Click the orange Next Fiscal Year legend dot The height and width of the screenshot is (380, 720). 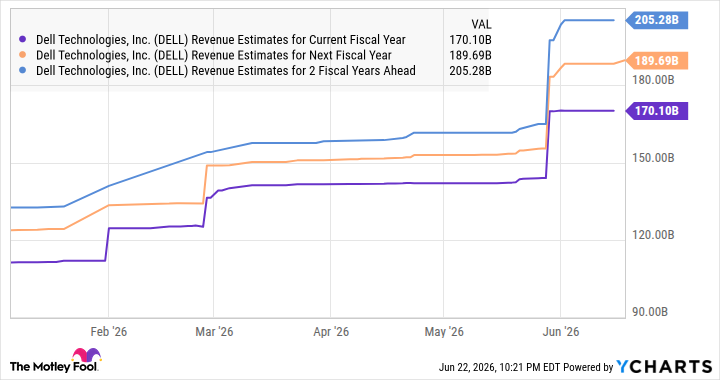coord(23,56)
